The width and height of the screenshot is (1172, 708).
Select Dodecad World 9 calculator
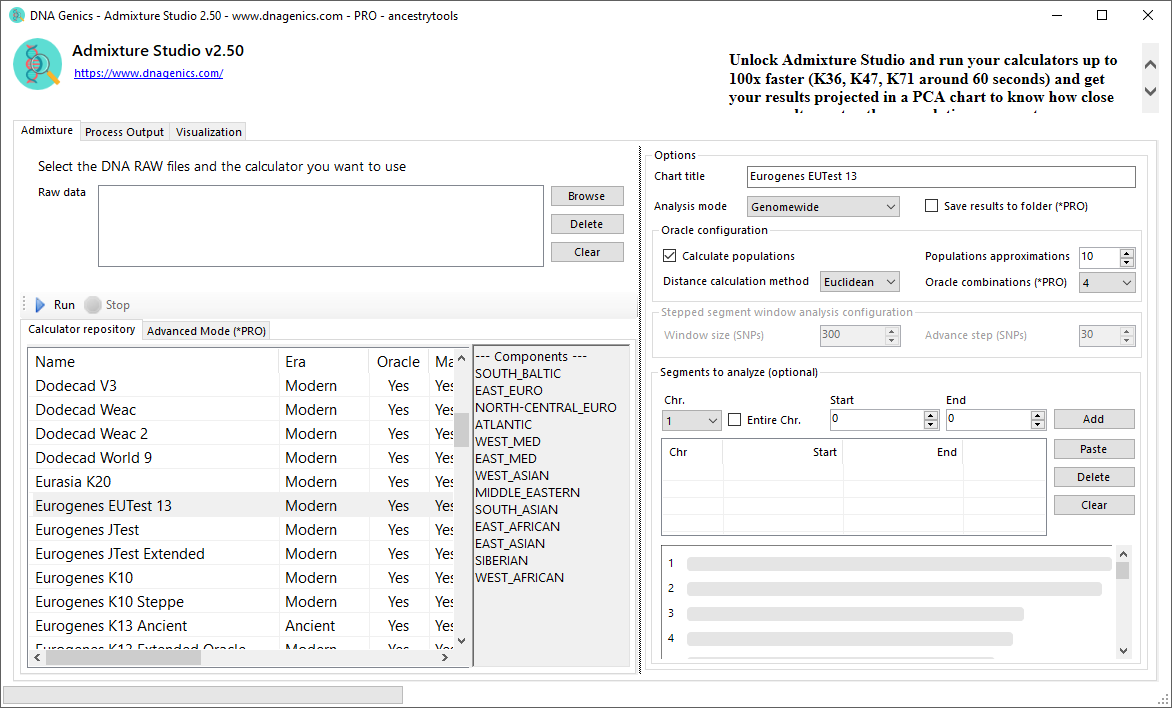coord(241,458)
